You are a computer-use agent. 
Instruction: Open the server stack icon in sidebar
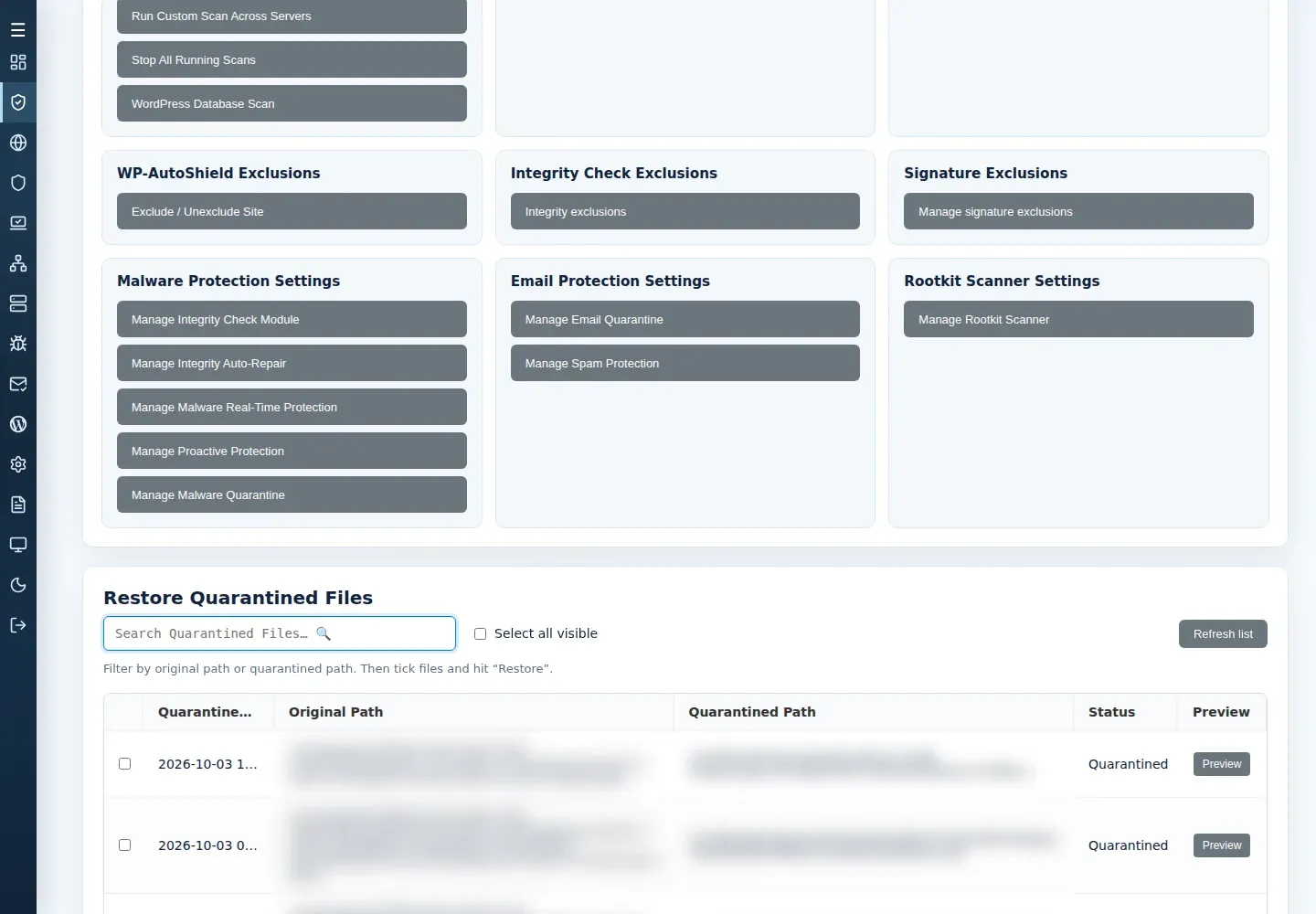(18, 303)
